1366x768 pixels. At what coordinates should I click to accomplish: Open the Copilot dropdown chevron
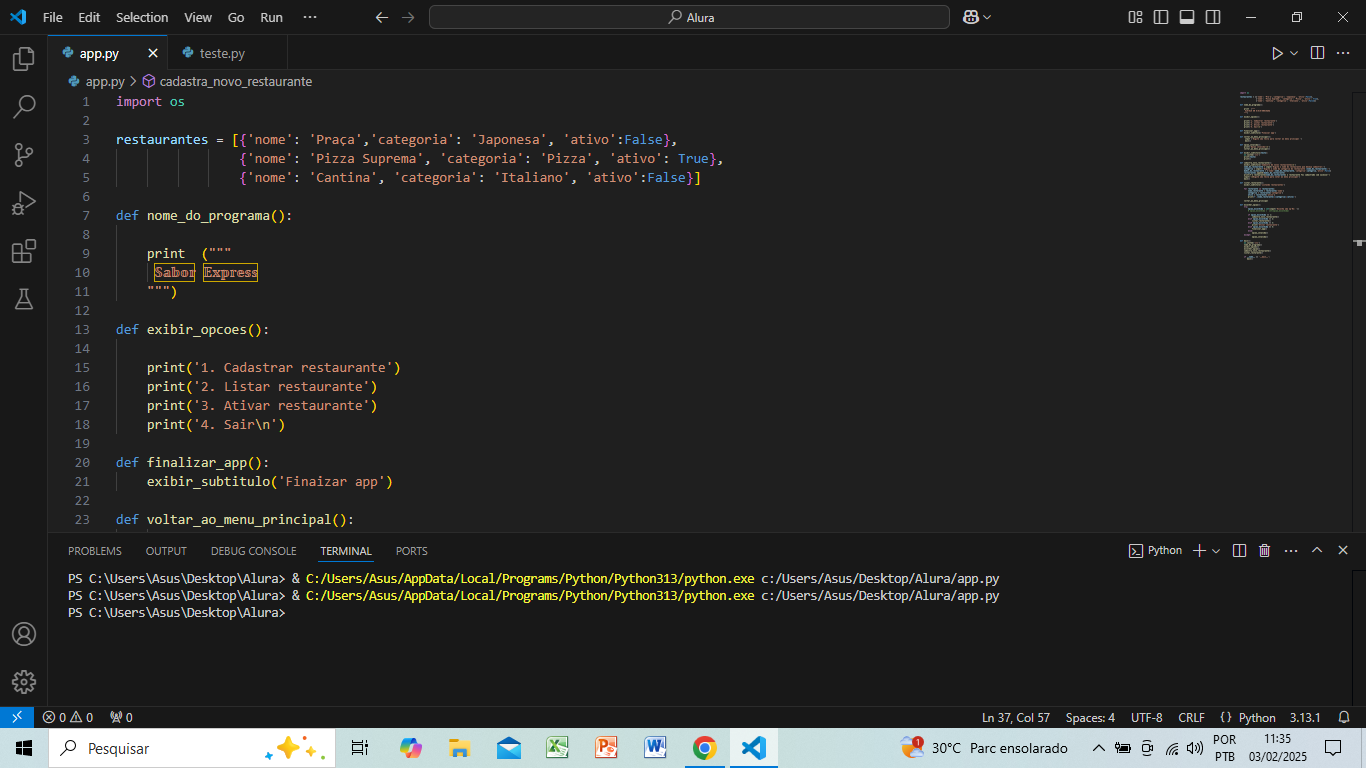point(987,17)
